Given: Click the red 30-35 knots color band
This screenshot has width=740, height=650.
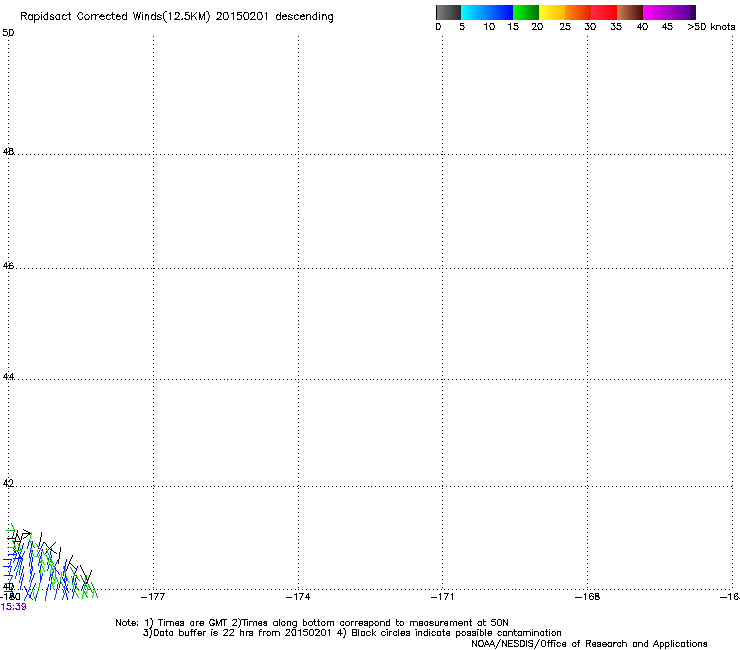Looking at the screenshot, I should pos(604,12).
